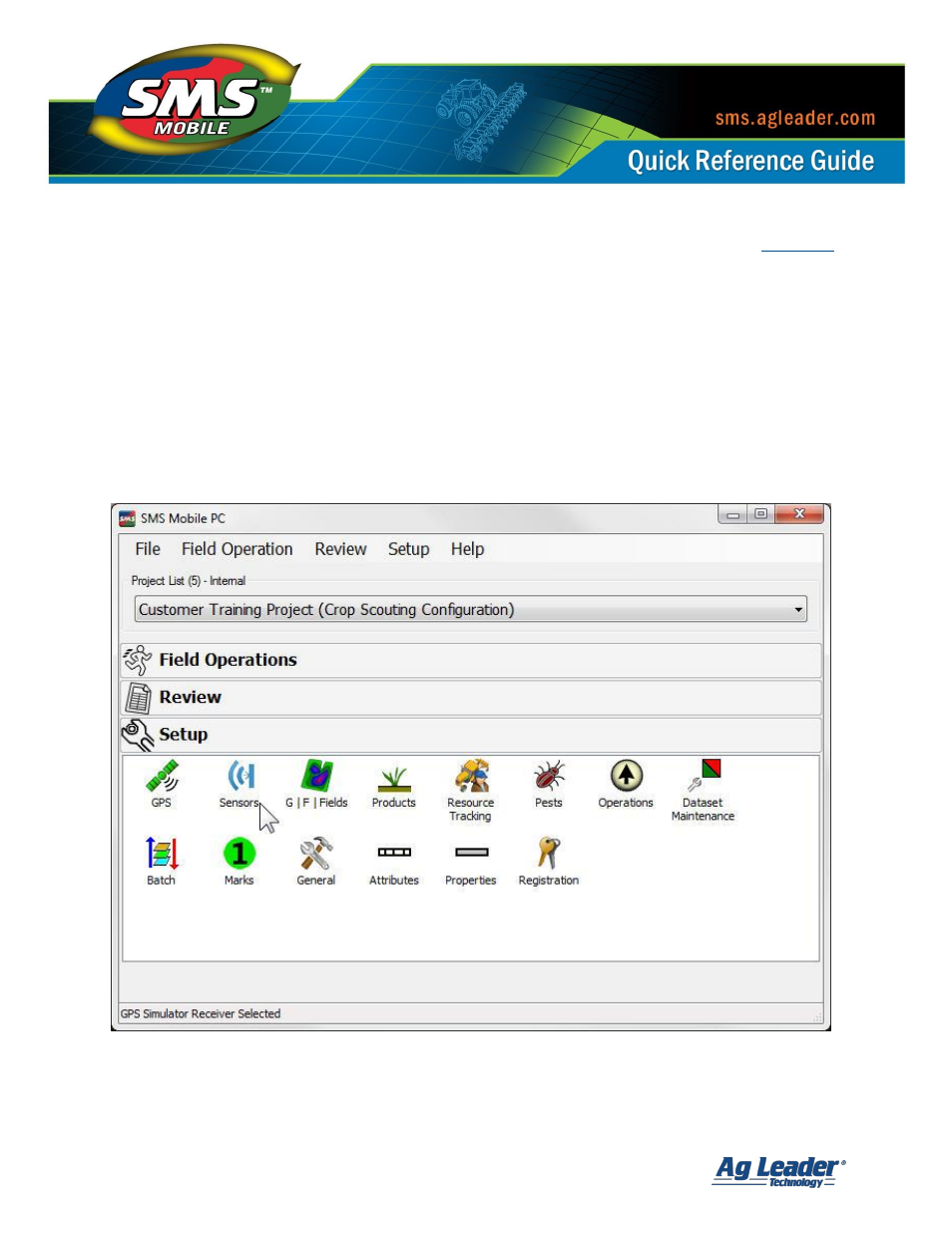
Task: Open the G | F | Fields icon
Action: click(317, 777)
